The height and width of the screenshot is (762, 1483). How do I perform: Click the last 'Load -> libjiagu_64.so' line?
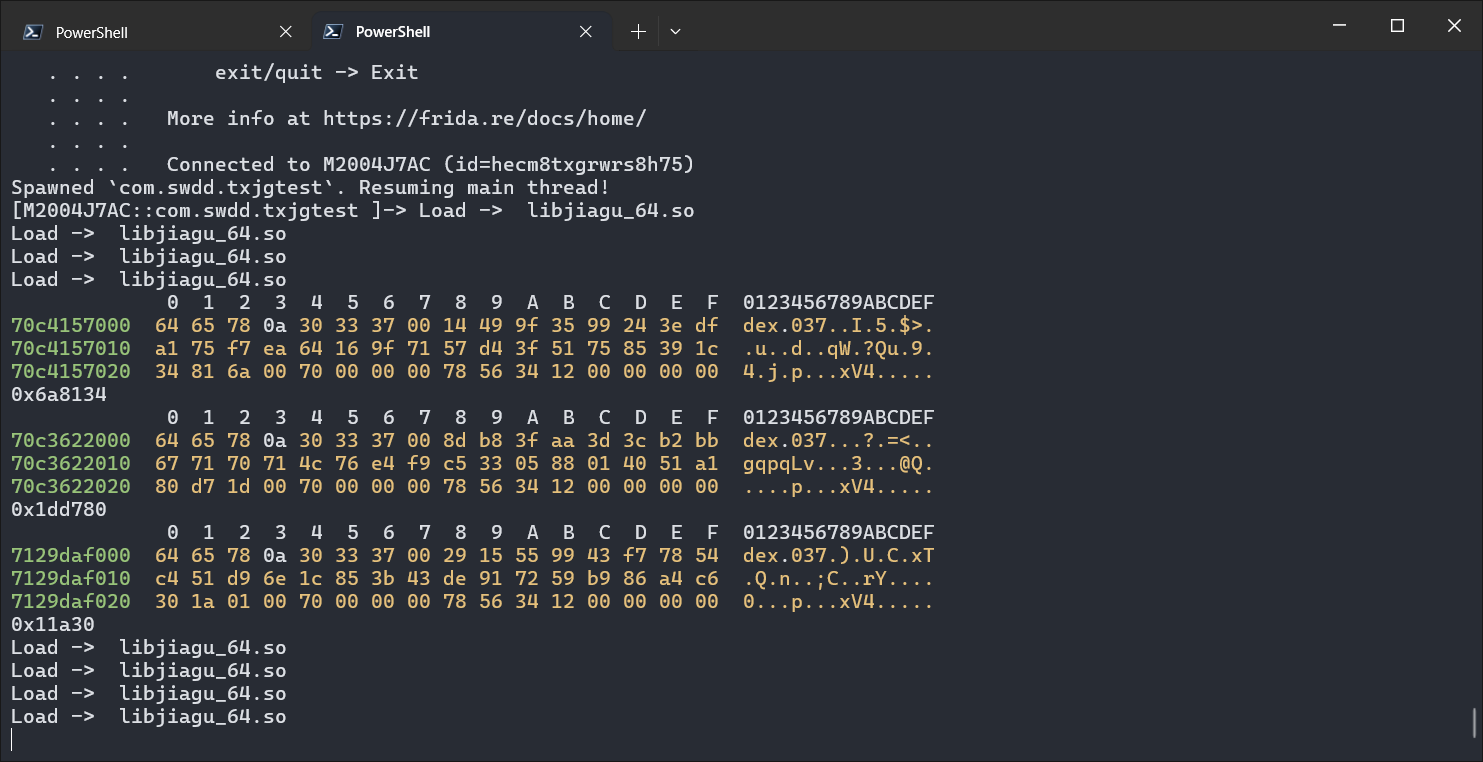149,716
